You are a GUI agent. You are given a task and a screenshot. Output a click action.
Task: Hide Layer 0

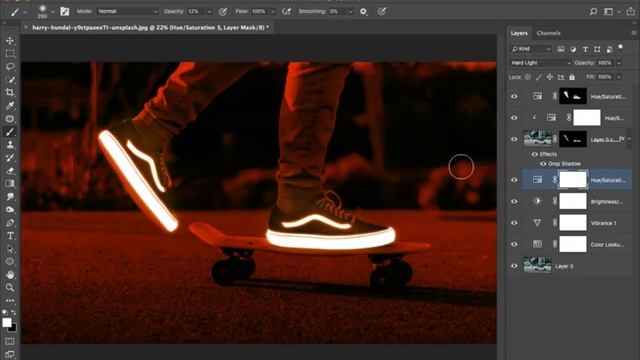click(514, 266)
